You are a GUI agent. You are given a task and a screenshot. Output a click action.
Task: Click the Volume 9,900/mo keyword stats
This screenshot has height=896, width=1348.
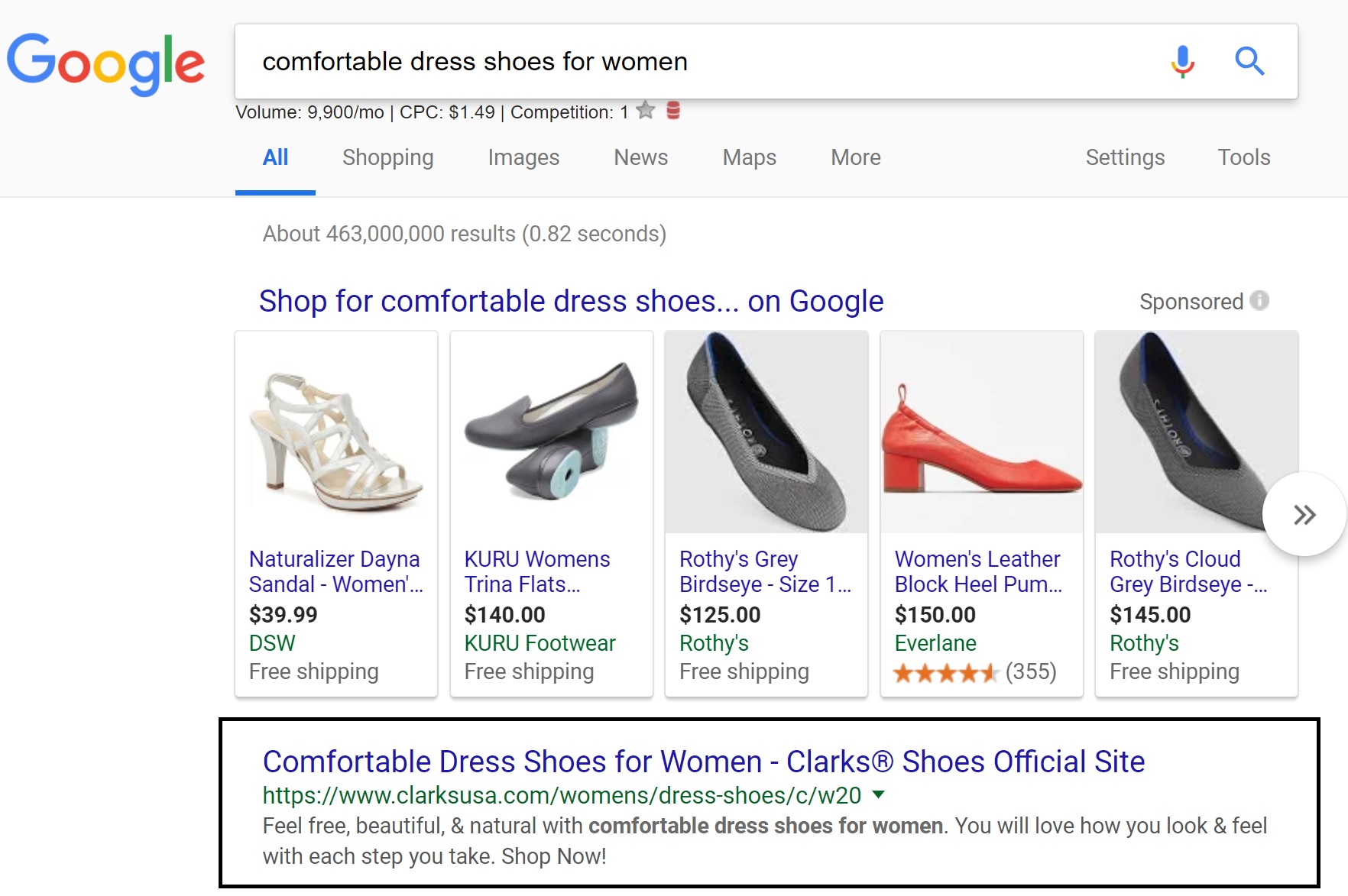point(432,112)
